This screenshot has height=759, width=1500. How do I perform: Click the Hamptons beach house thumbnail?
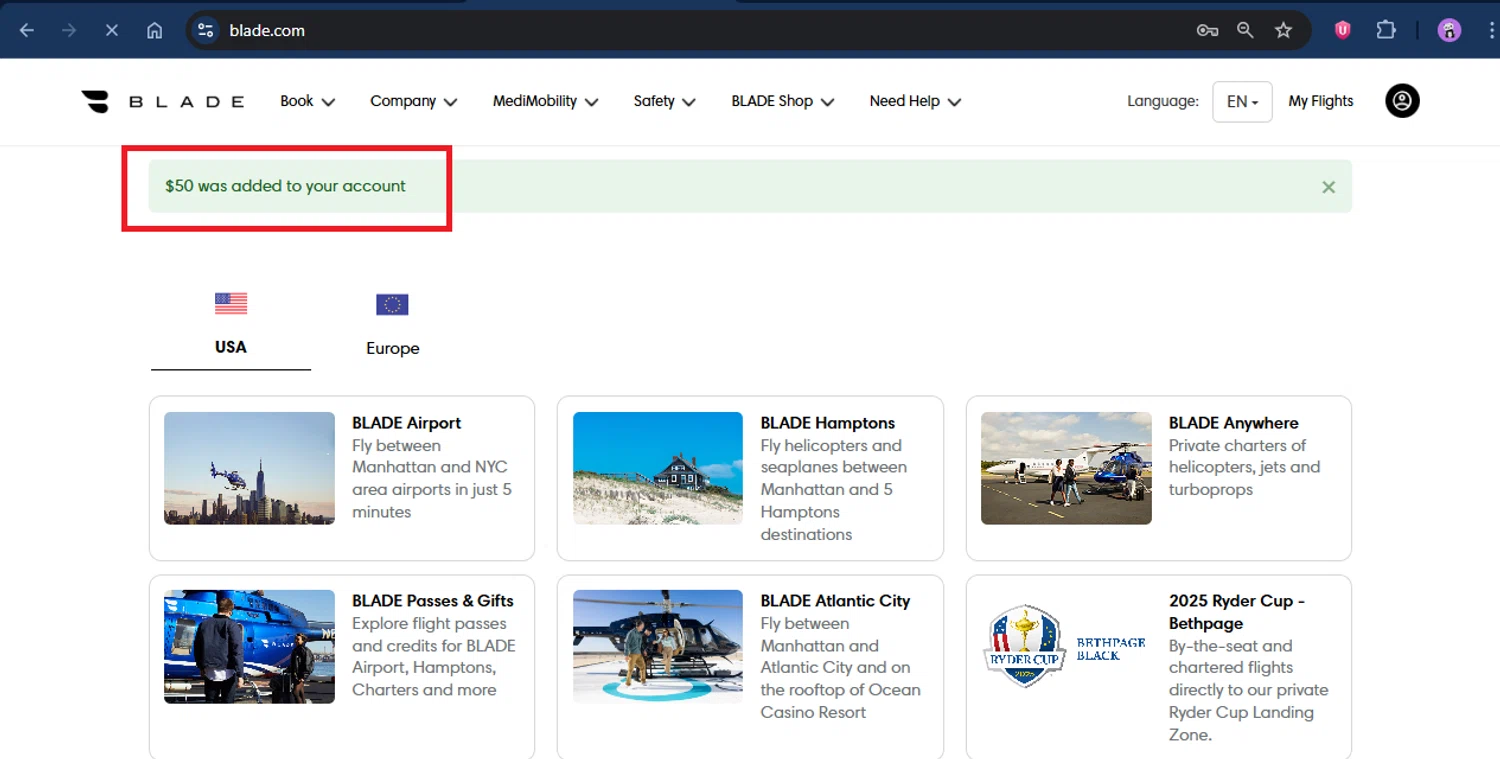(x=658, y=468)
